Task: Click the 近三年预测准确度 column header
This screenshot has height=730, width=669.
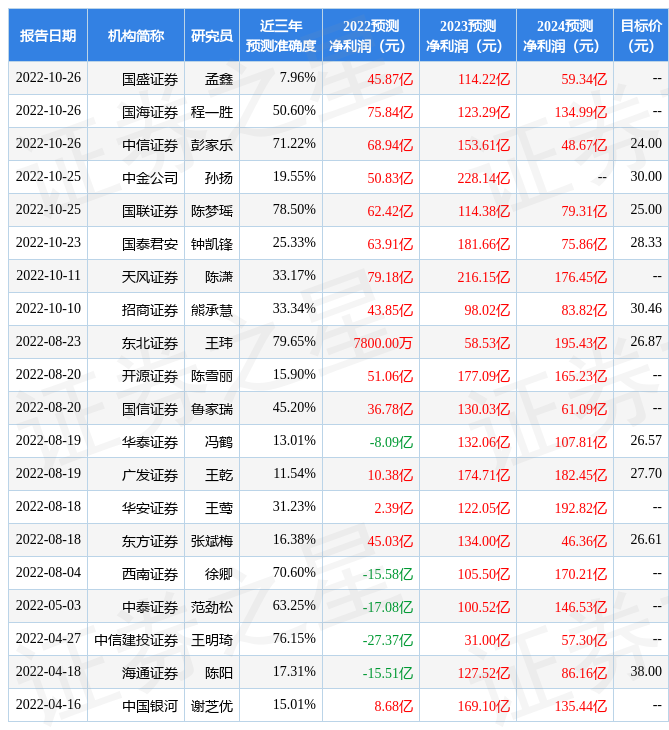Action: (x=281, y=35)
